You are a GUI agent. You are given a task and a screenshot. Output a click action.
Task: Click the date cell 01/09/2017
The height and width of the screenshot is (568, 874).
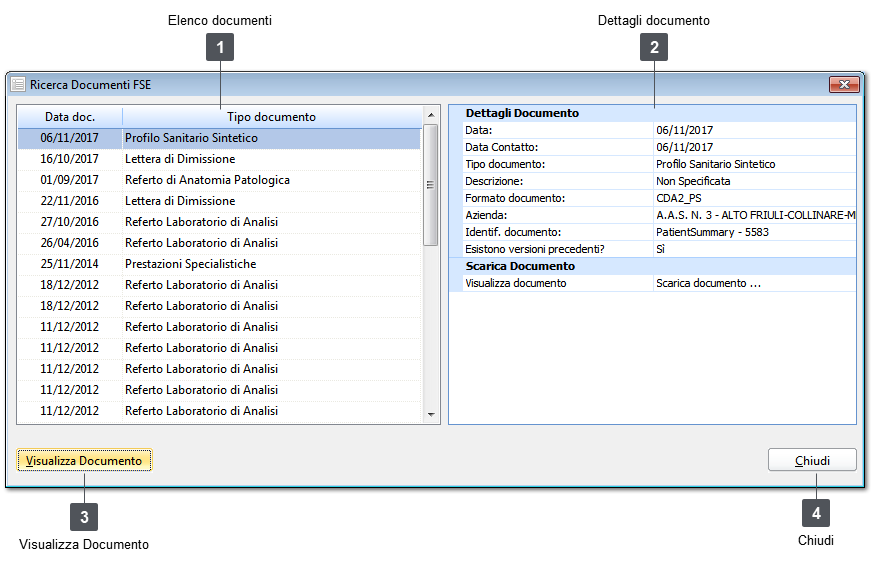click(x=70, y=180)
